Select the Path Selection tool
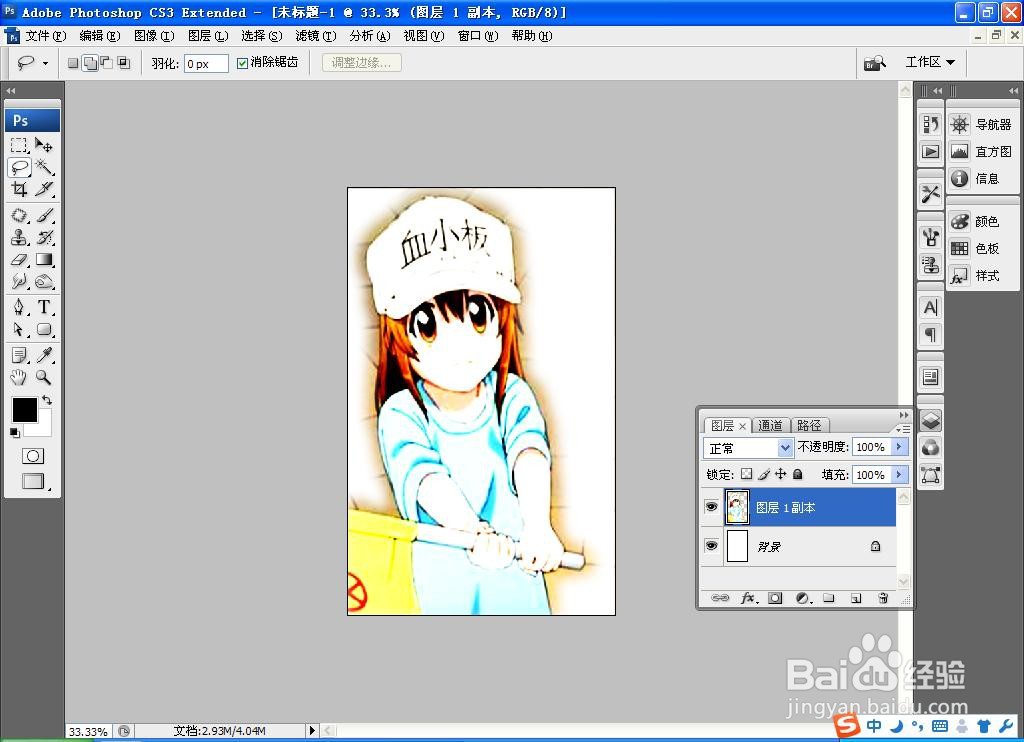 pyautogui.click(x=19, y=329)
